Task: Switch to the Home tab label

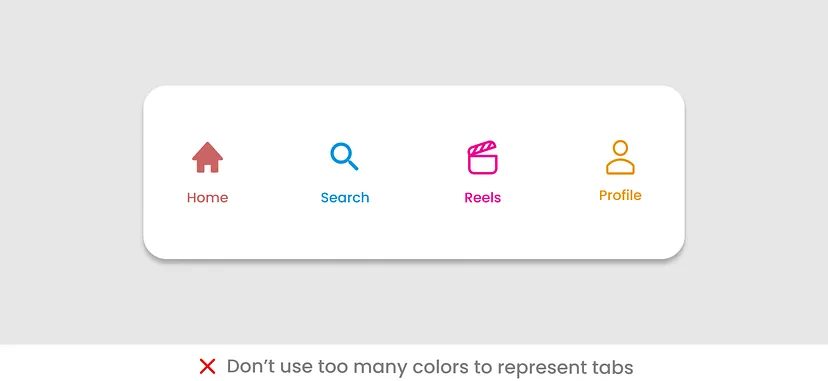Action: [x=208, y=198]
